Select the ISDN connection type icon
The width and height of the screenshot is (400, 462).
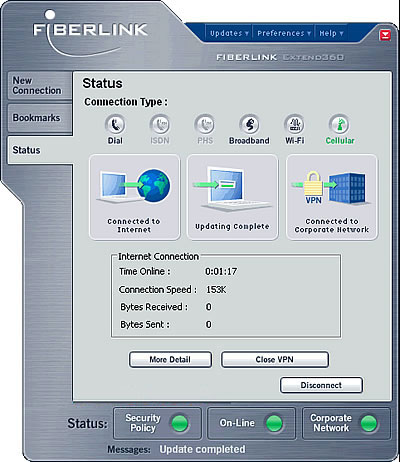pos(160,124)
